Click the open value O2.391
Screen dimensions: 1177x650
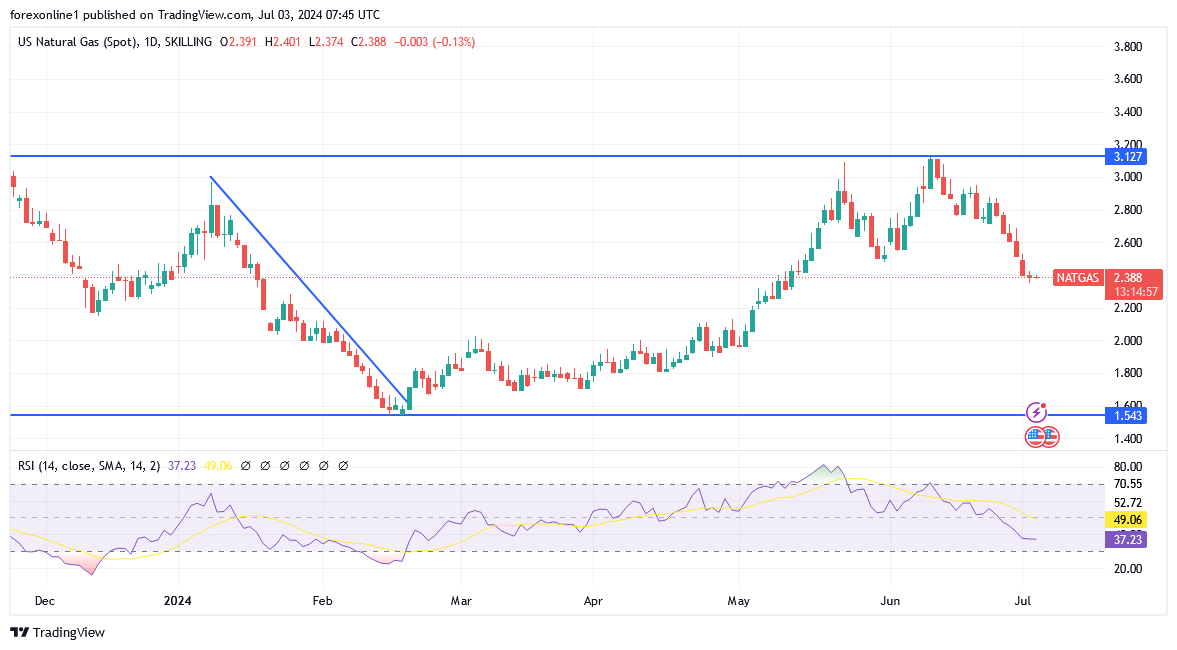238,42
